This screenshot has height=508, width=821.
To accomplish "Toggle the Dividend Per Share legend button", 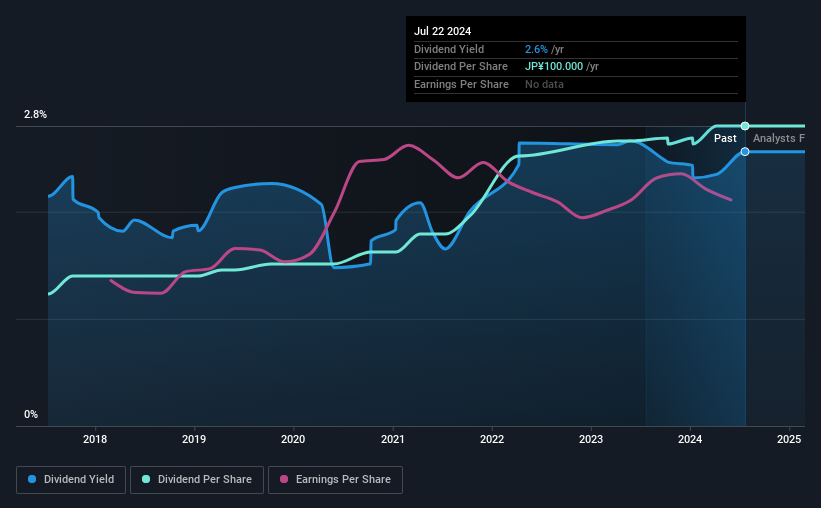I will point(197,480).
